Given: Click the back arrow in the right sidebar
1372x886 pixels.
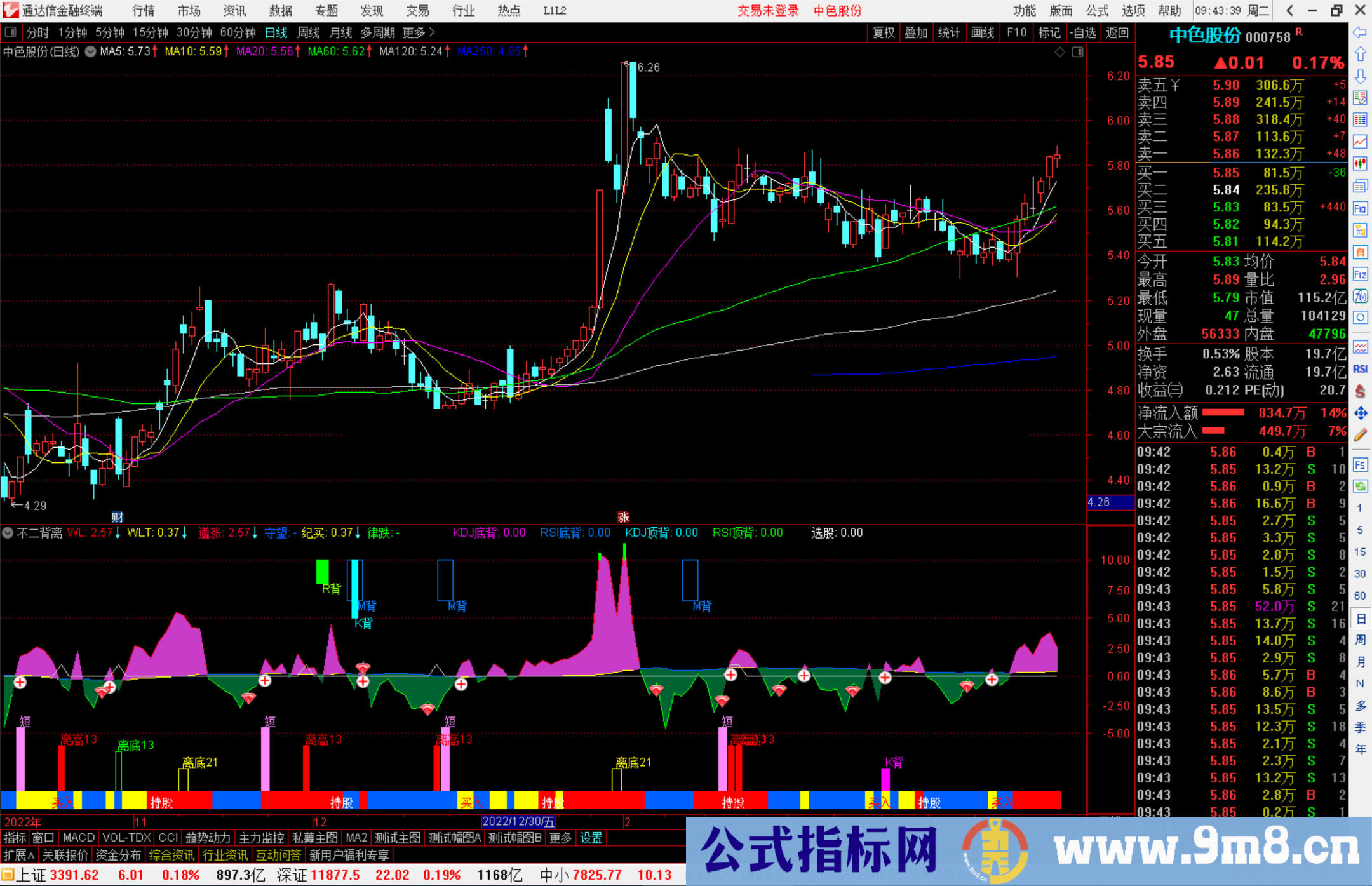Looking at the screenshot, I should (x=1360, y=32).
